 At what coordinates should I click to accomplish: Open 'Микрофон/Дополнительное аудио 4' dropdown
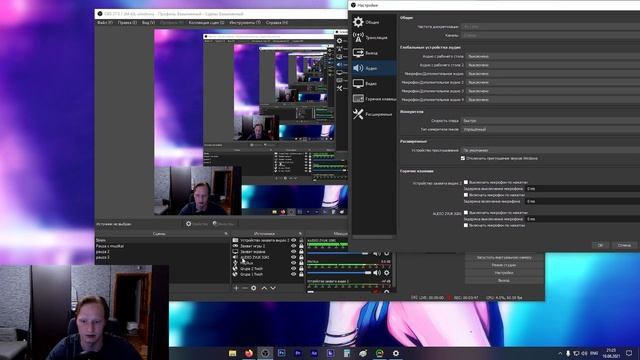[553, 99]
